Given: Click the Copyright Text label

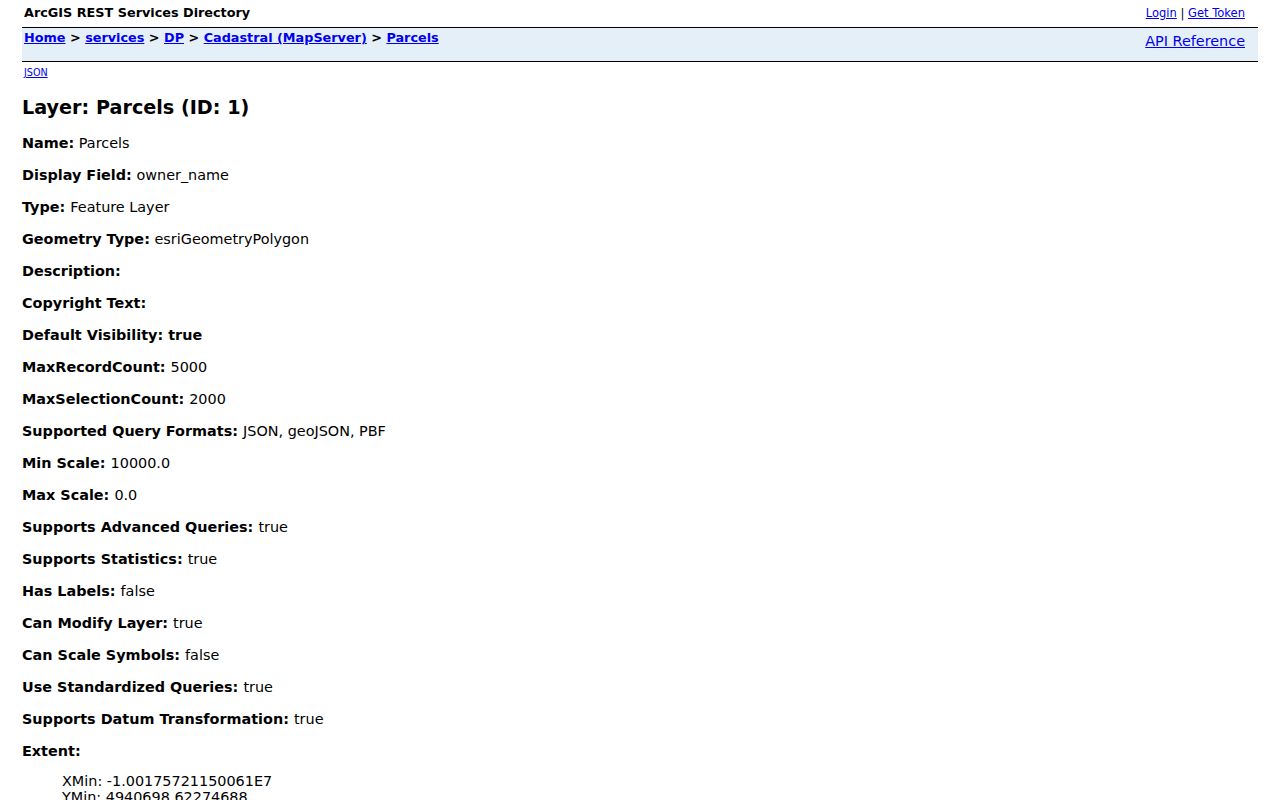Looking at the screenshot, I should 84,303.
